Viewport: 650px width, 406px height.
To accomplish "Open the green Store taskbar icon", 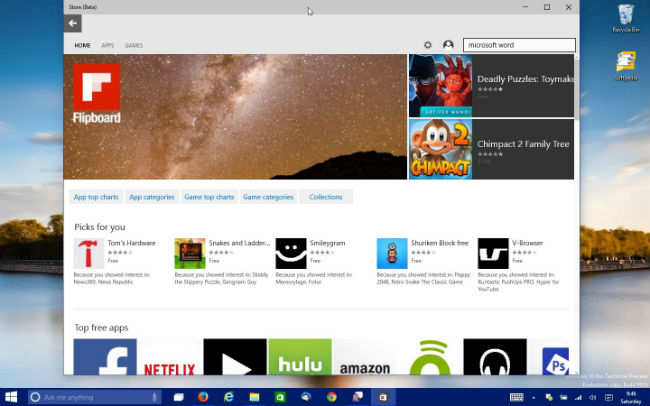I will [x=280, y=397].
